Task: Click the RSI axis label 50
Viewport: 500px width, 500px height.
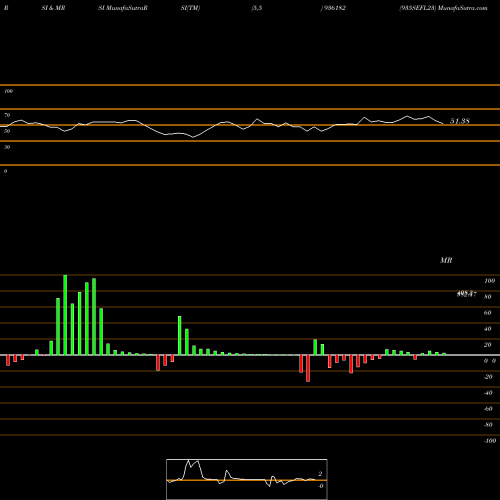Action: [x=7, y=131]
